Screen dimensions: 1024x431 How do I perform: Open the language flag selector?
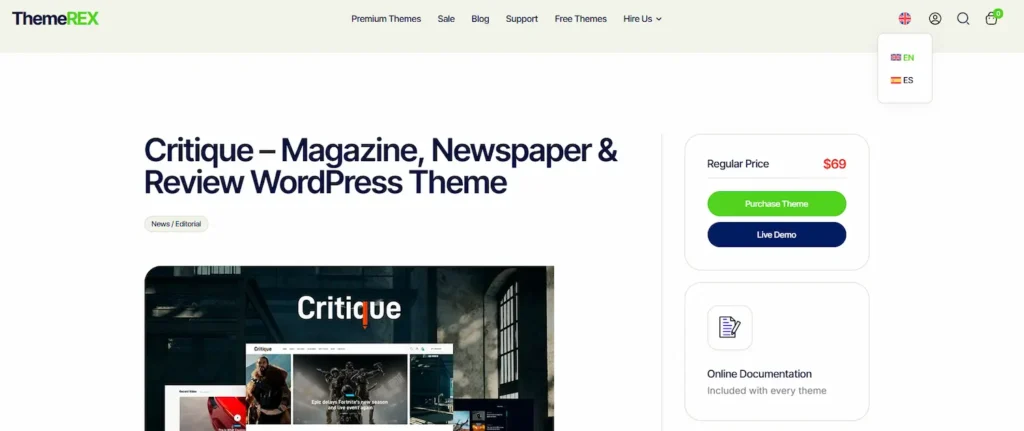point(904,19)
